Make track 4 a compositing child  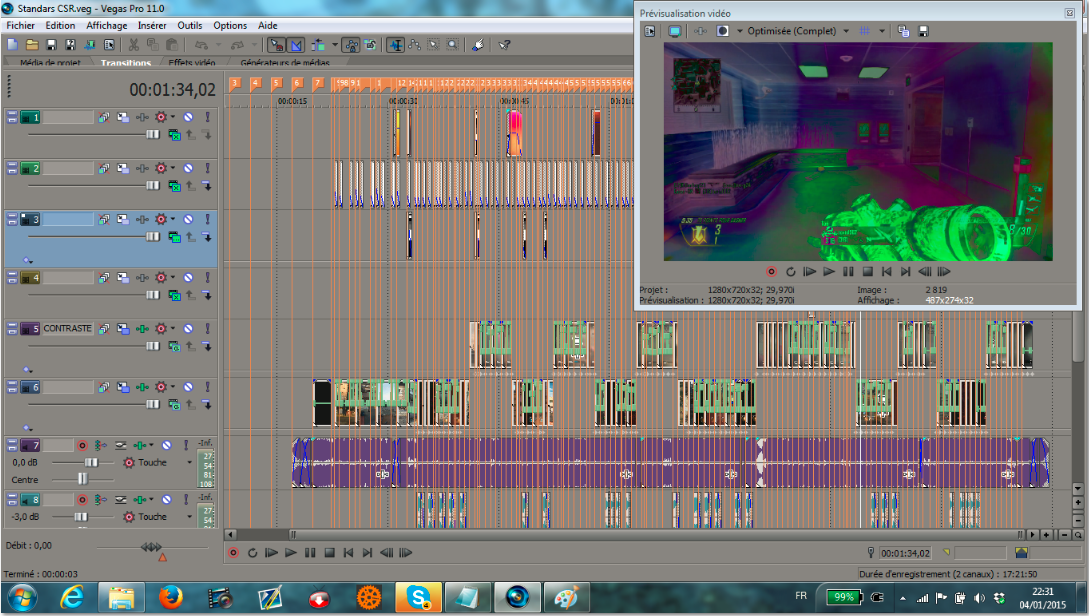tap(206, 295)
